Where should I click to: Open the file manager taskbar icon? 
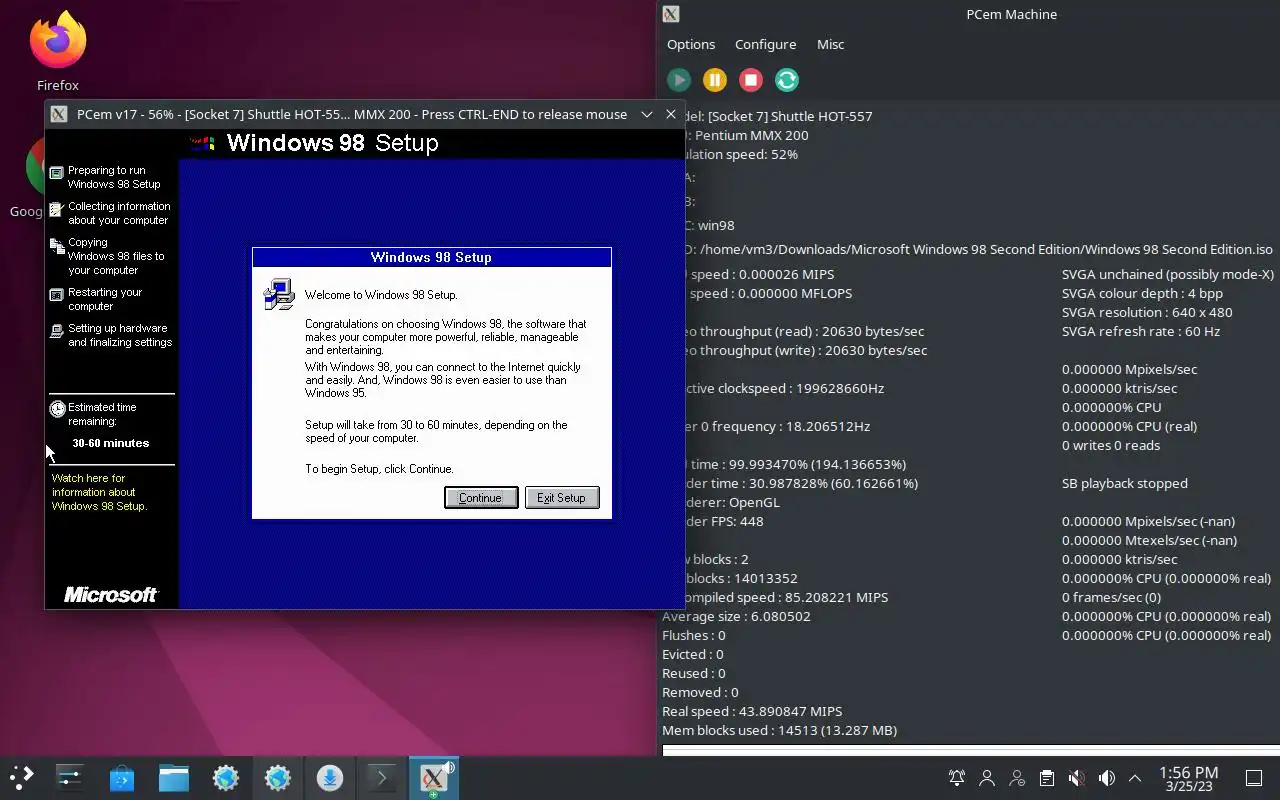pyautogui.click(x=174, y=778)
